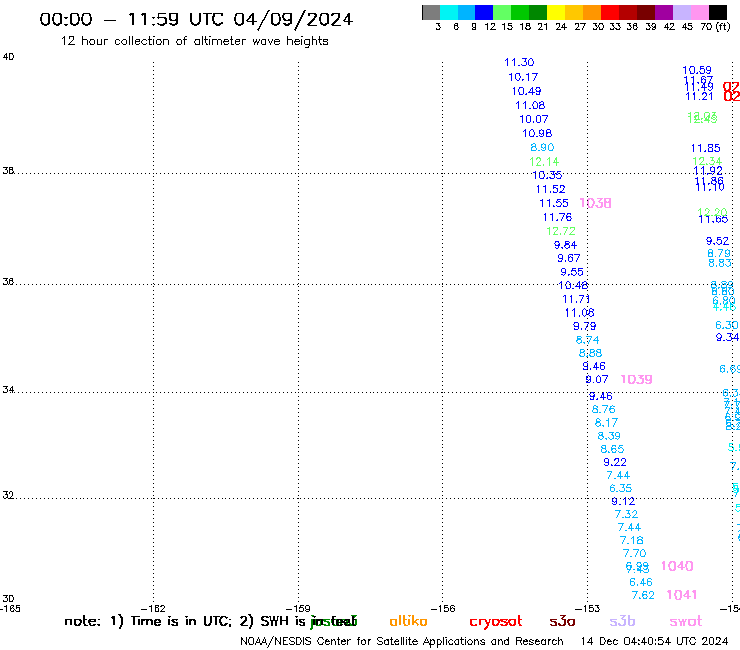Click wave height value 9.22
The width and height of the screenshot is (740, 650).
coord(615,462)
